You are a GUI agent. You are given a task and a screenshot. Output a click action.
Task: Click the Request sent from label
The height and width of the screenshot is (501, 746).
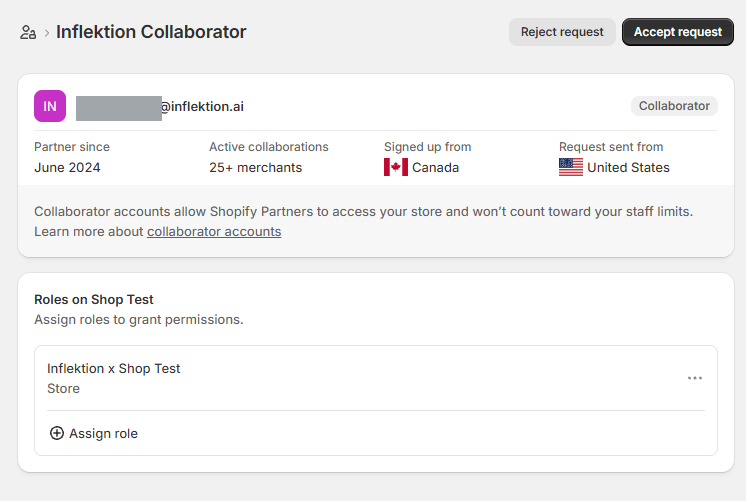point(611,147)
